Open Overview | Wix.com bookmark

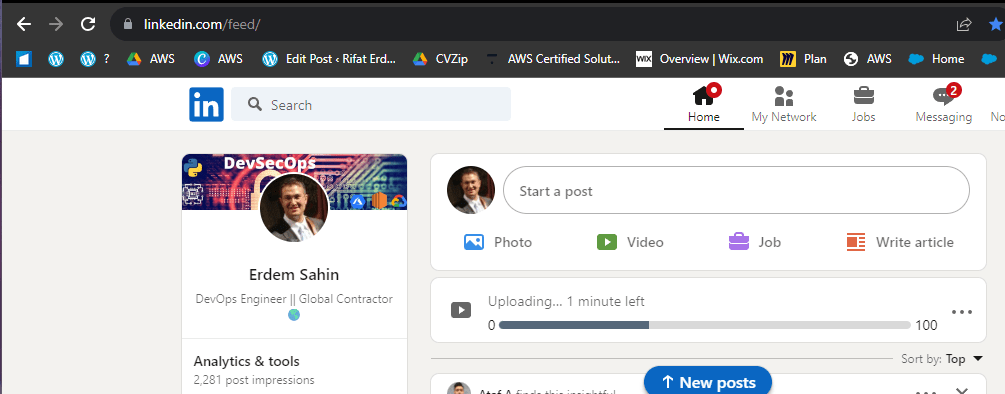pyautogui.click(x=699, y=59)
